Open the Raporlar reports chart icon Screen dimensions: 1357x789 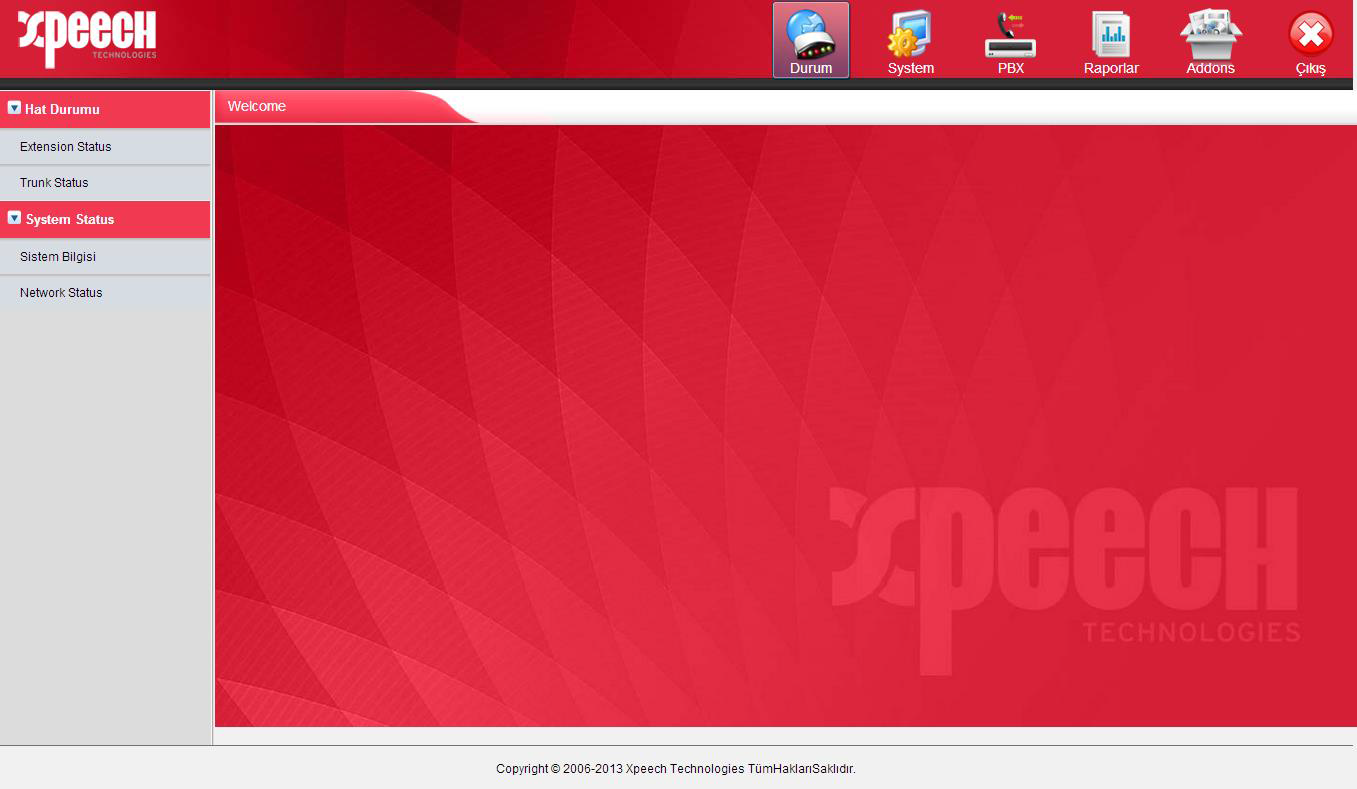1110,33
